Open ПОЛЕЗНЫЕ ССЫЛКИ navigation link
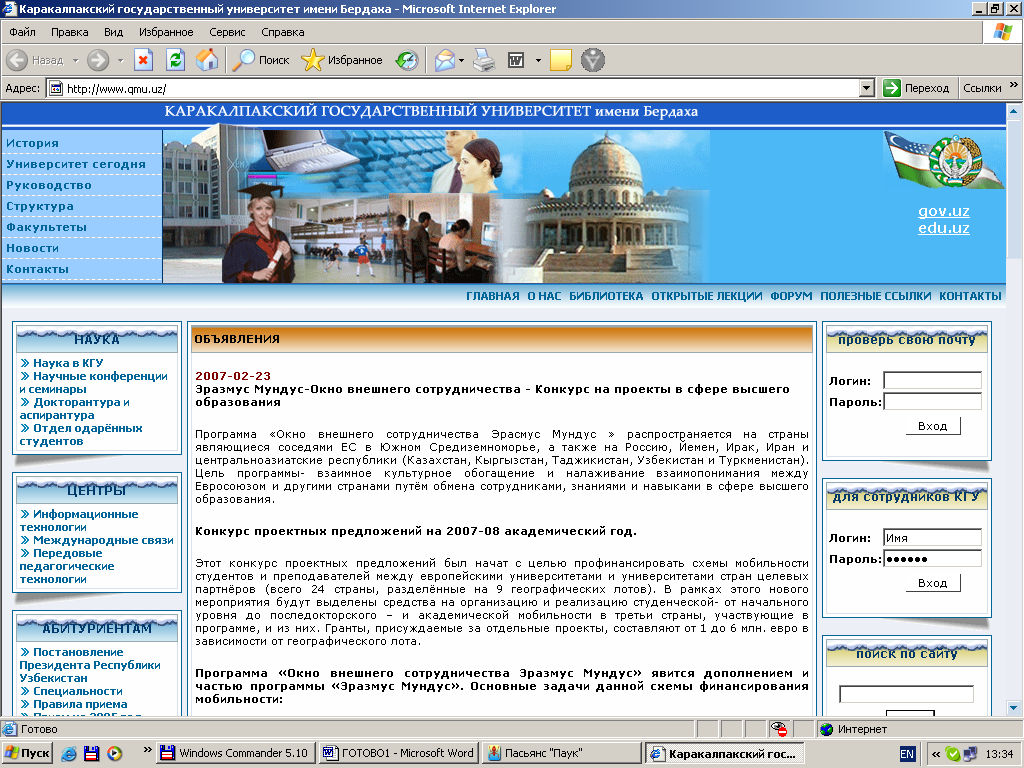The width and height of the screenshot is (1024, 768). pyautogui.click(x=876, y=296)
